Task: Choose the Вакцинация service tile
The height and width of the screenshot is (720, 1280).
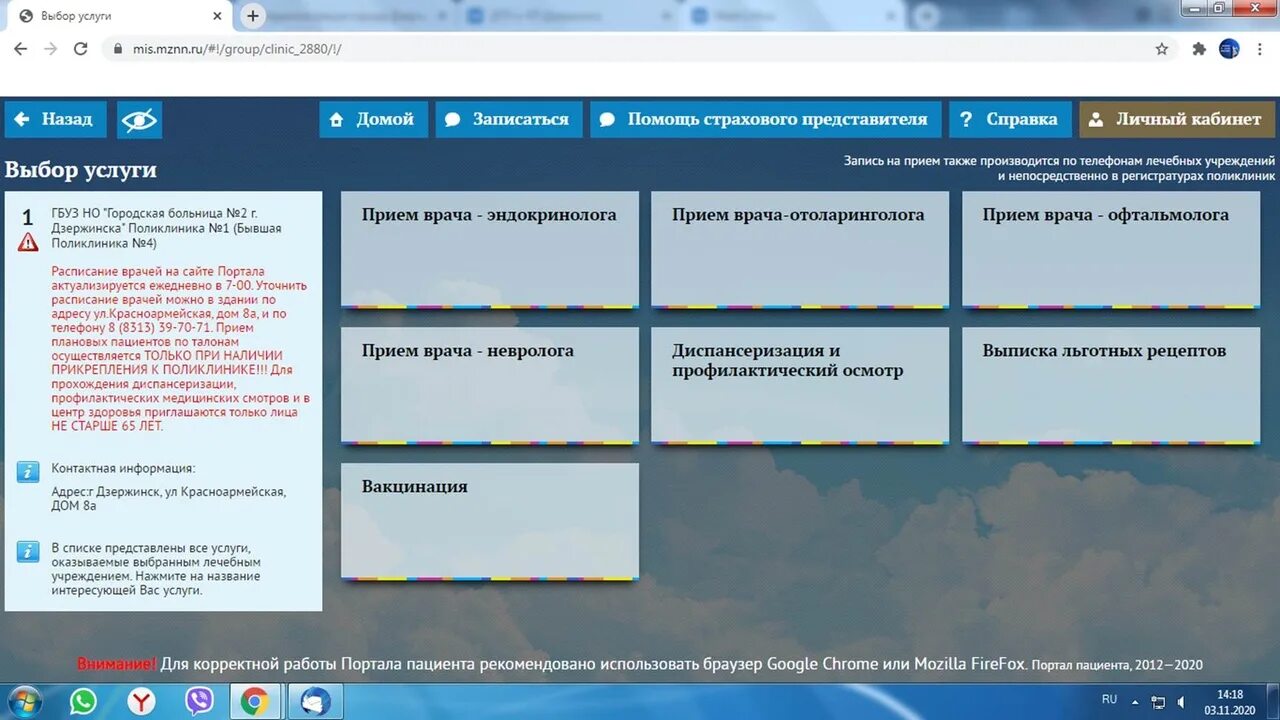Action: (490, 521)
